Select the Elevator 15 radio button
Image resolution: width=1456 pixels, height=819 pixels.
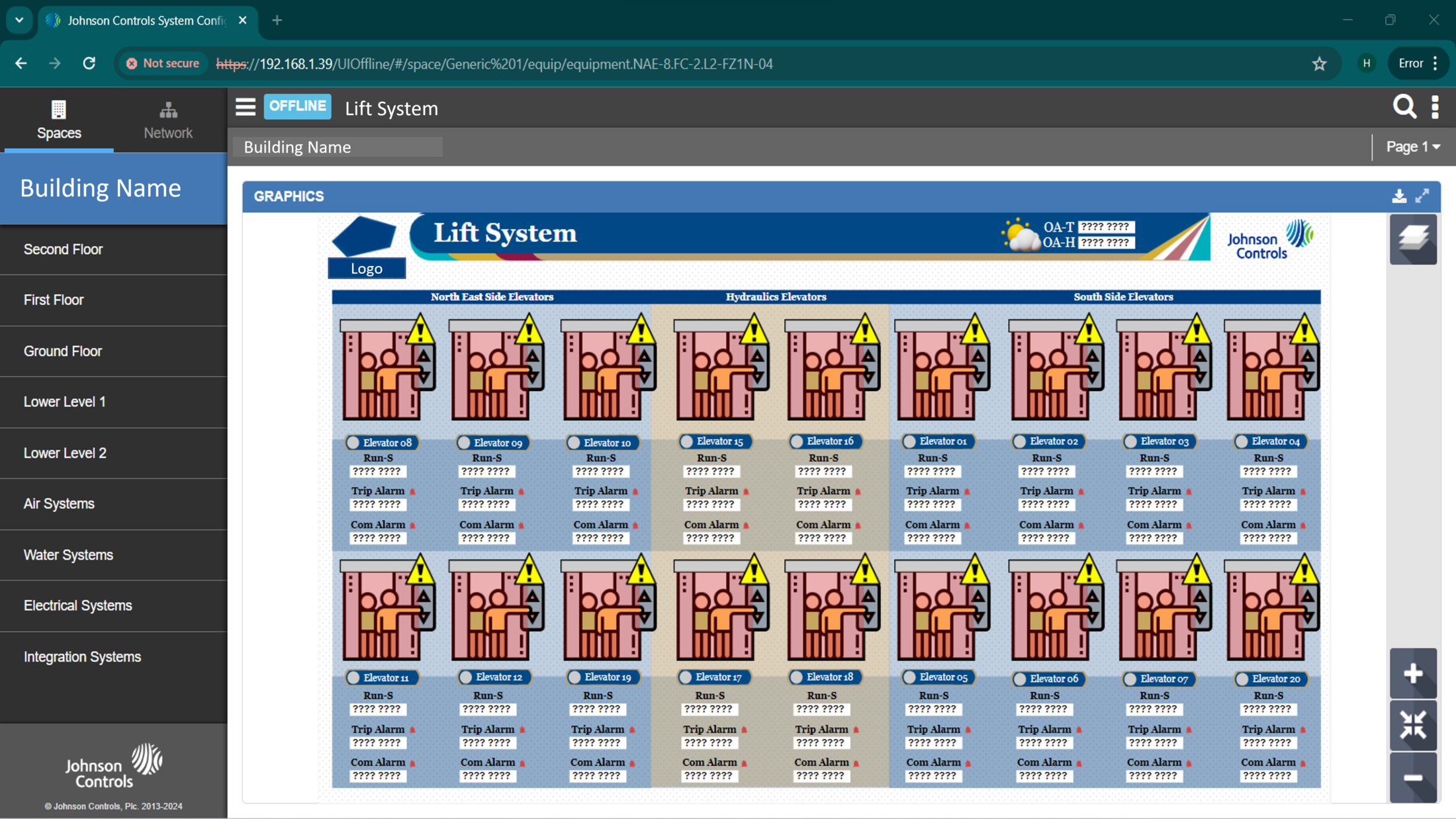pos(688,441)
